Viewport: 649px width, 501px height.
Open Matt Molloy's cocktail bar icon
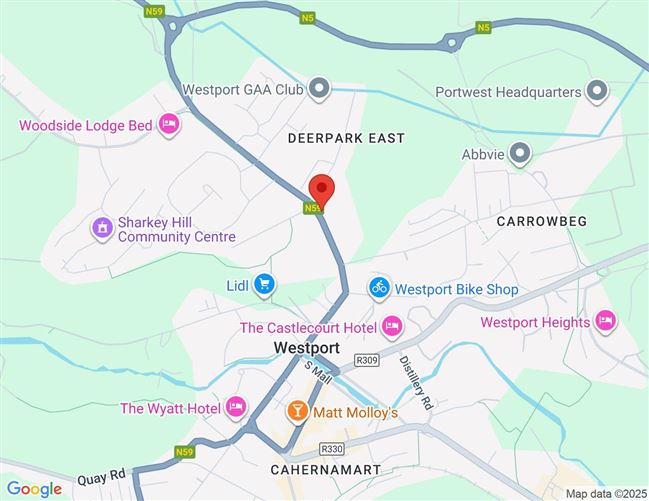click(297, 412)
